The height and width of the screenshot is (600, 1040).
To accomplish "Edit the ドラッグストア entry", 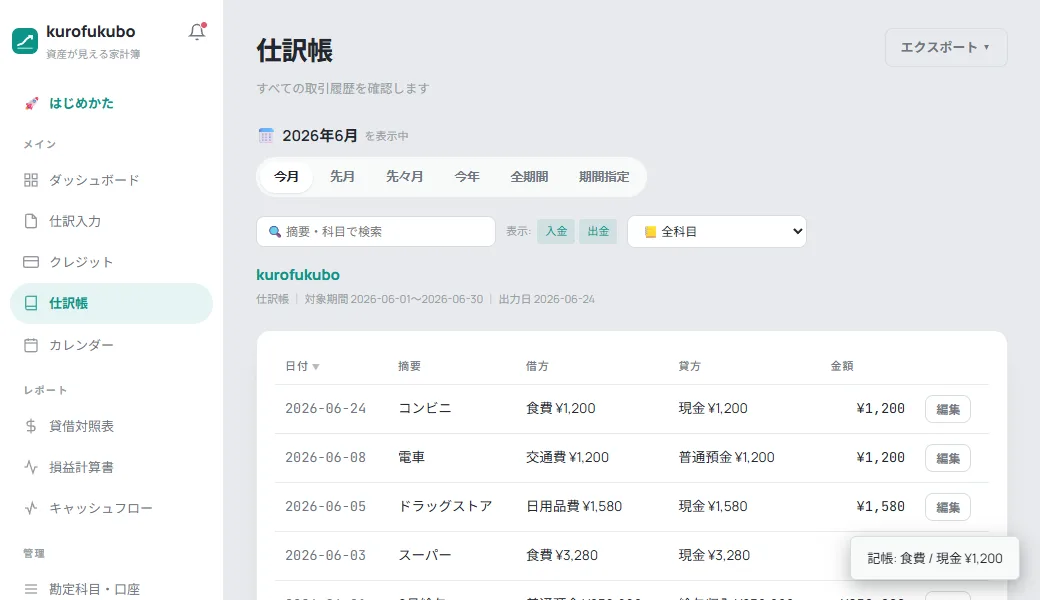I will click(948, 507).
